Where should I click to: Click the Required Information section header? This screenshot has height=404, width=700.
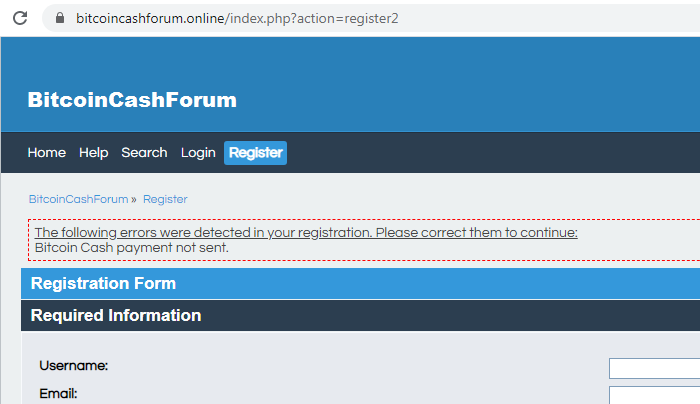pyautogui.click(x=360, y=316)
